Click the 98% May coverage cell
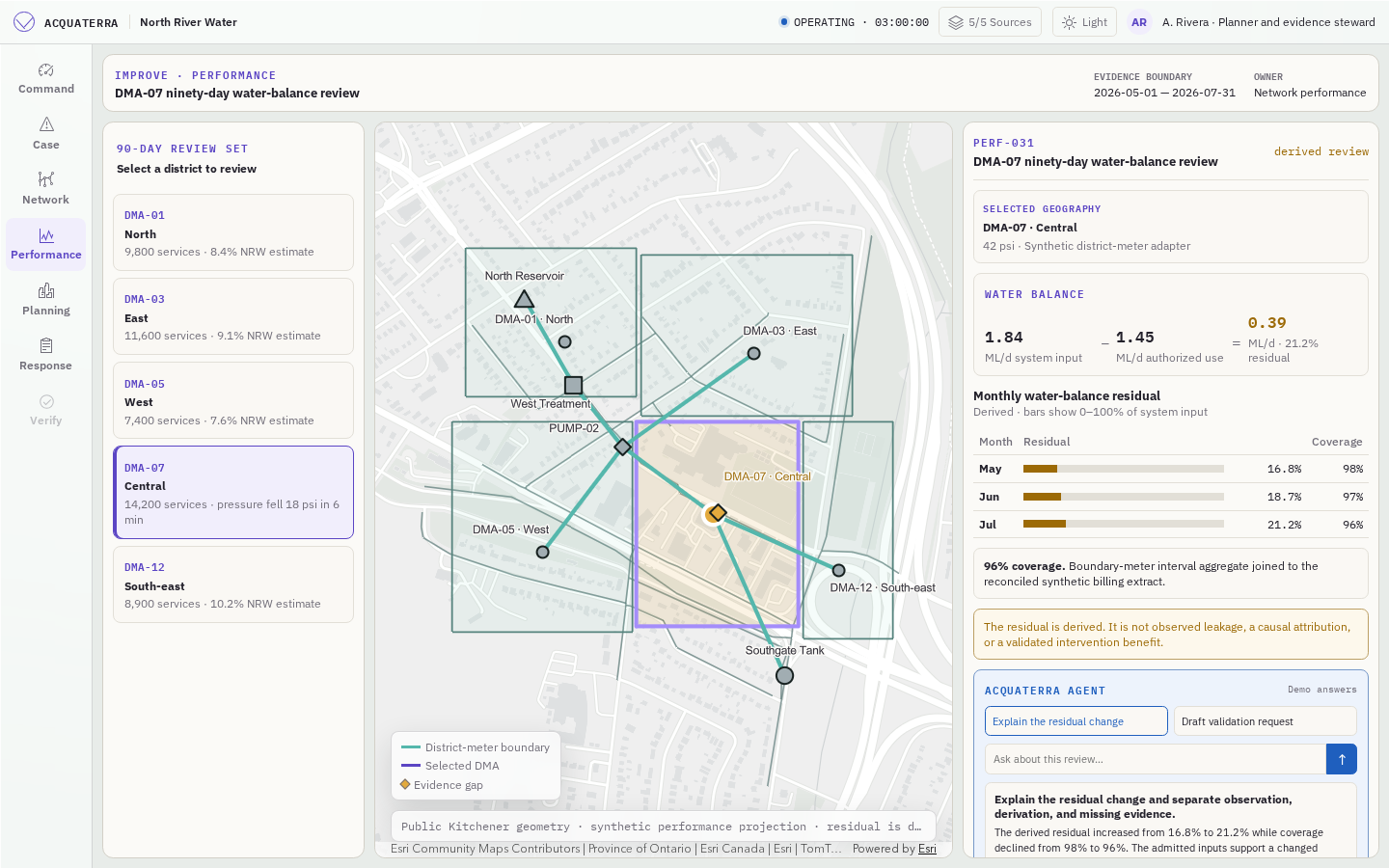 (x=1353, y=469)
